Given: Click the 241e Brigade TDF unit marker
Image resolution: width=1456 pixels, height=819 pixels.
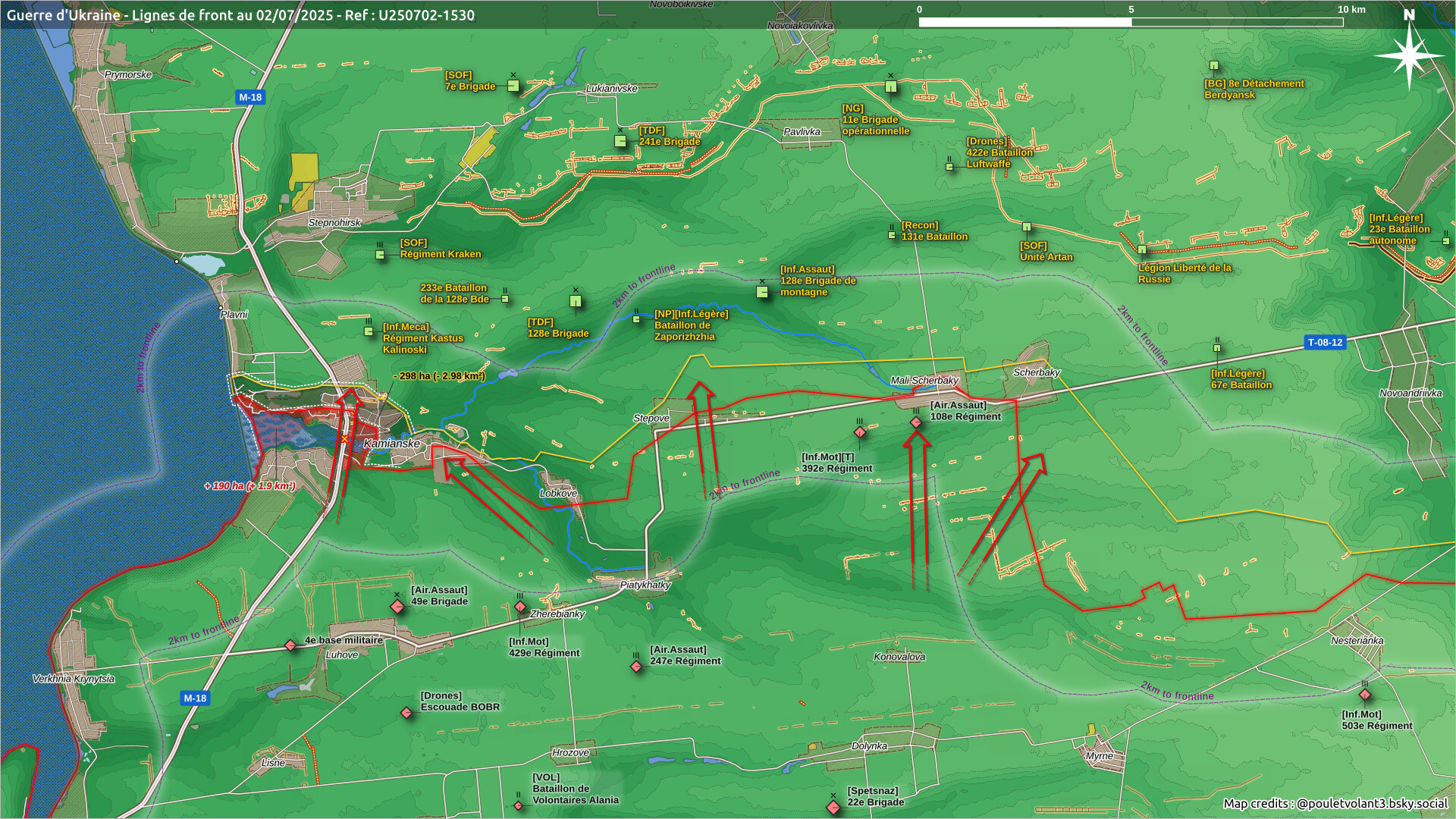Looking at the screenshot, I should [x=620, y=141].
